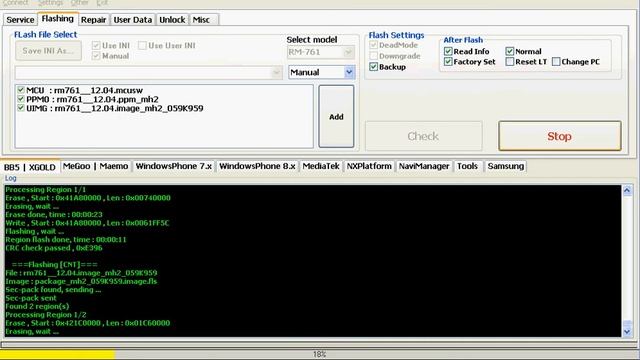Click the '===Flashing [CNT]===' log line

[54, 264]
